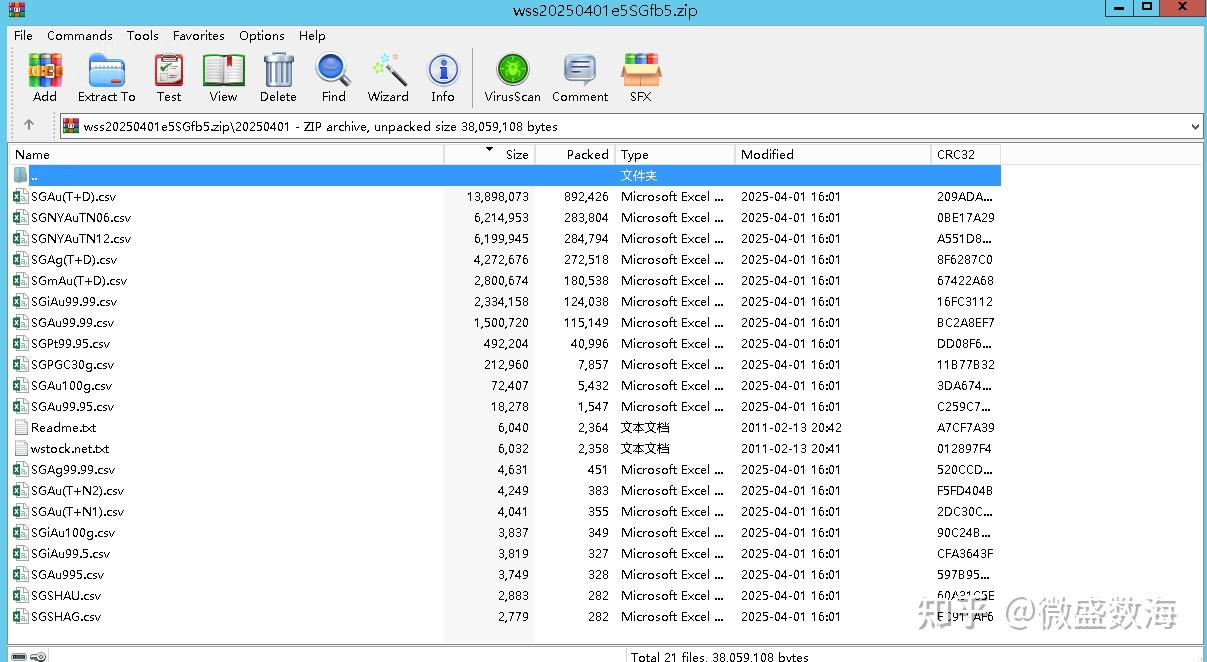This screenshot has height=662, width=1207.
Task: Open the Commands menu
Action: (80, 35)
